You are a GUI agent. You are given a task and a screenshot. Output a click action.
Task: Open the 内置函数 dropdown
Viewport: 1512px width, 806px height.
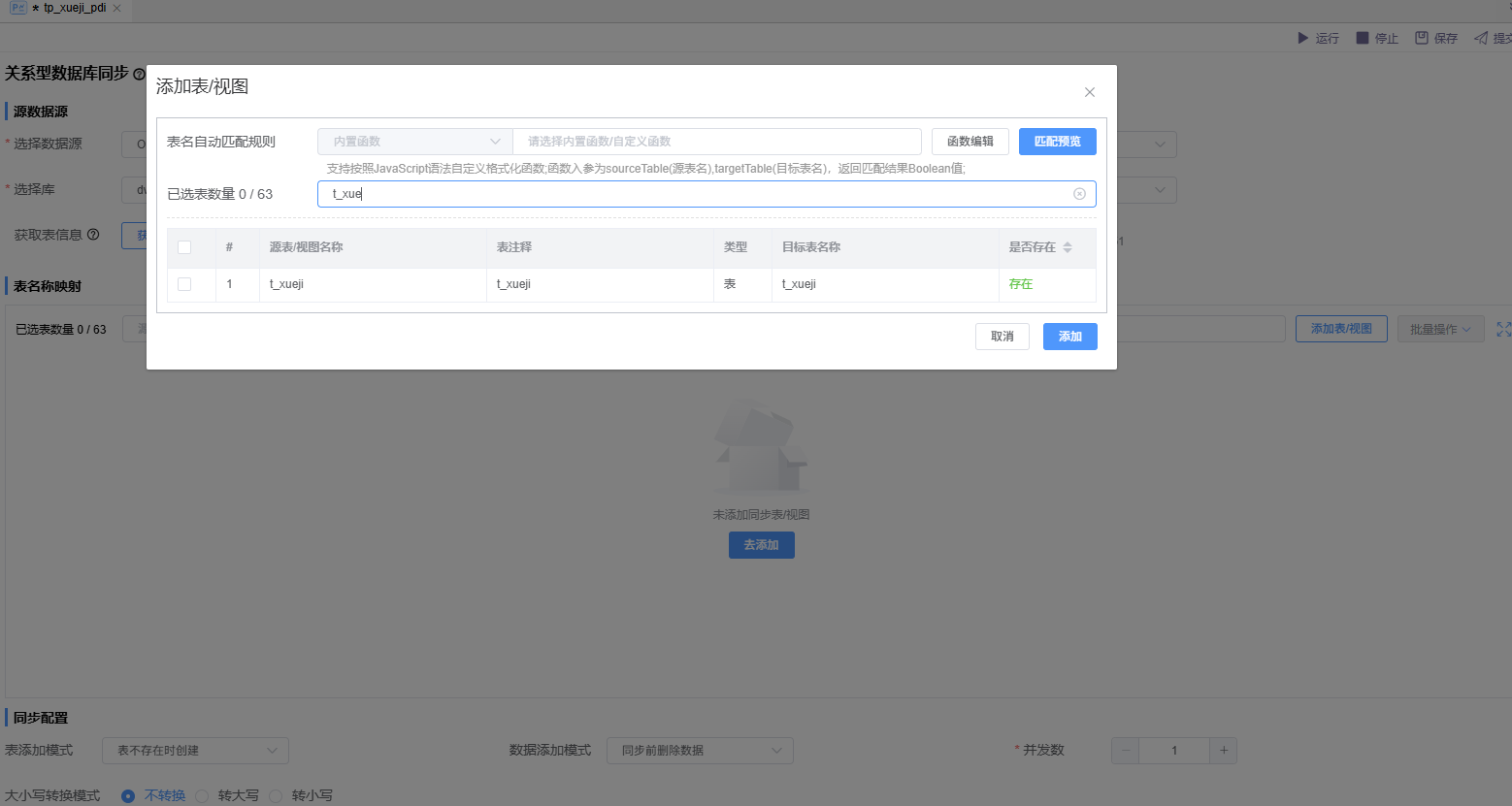point(414,142)
